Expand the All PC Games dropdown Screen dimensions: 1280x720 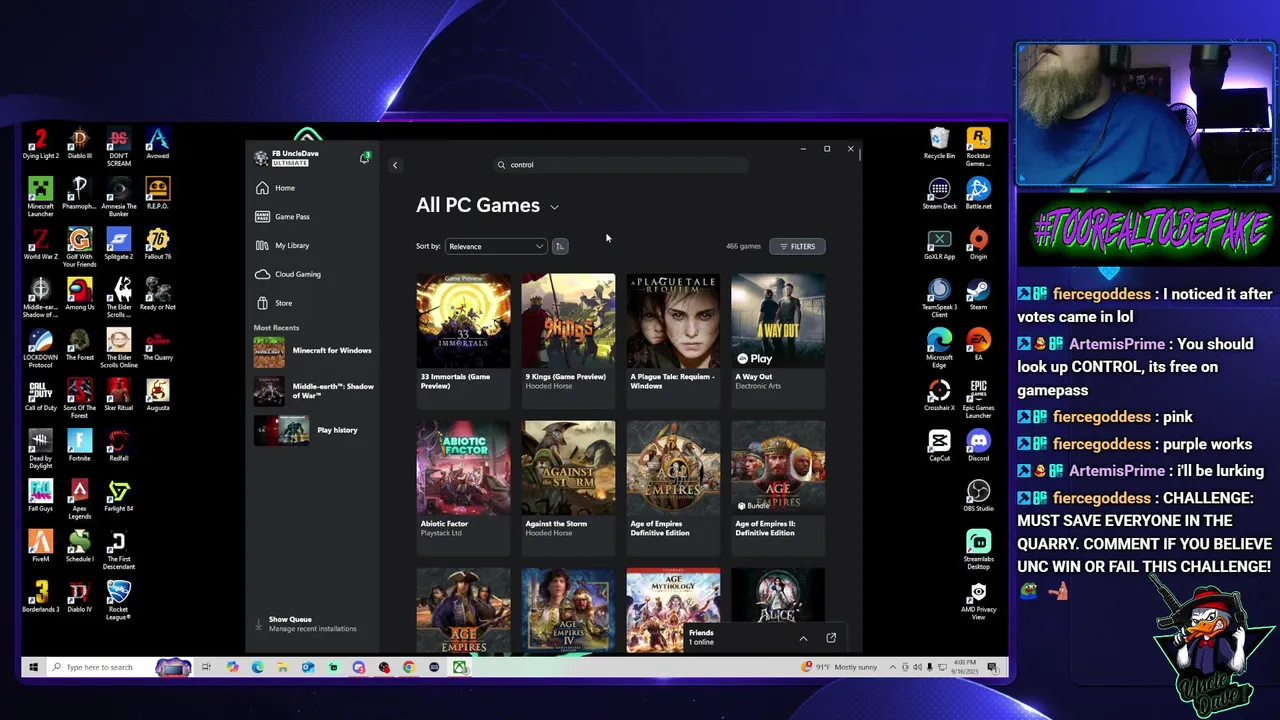[554, 207]
